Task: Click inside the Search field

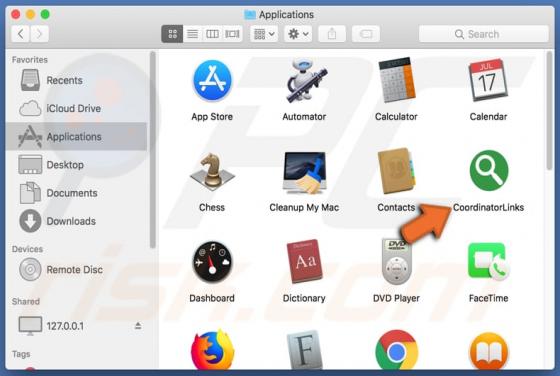Action: (484, 34)
